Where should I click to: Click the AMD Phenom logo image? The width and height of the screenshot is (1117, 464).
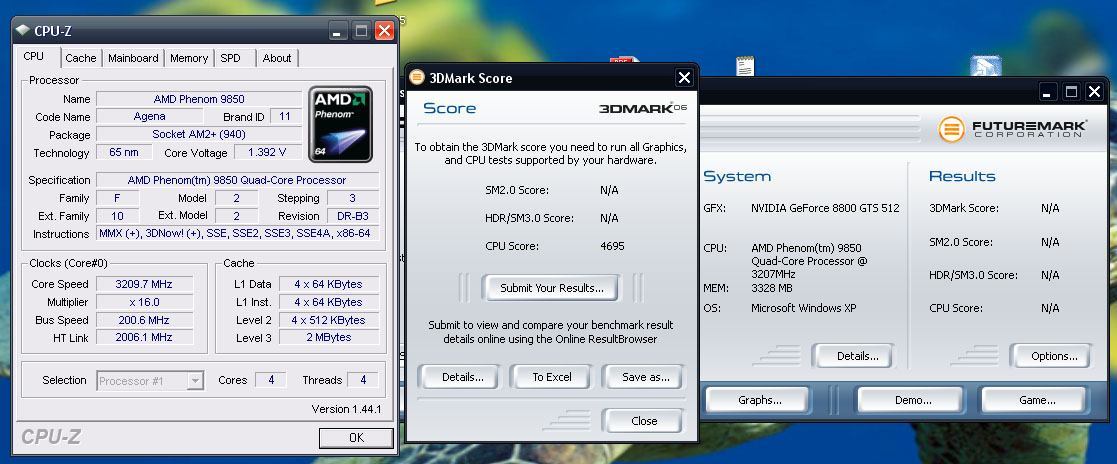[341, 124]
